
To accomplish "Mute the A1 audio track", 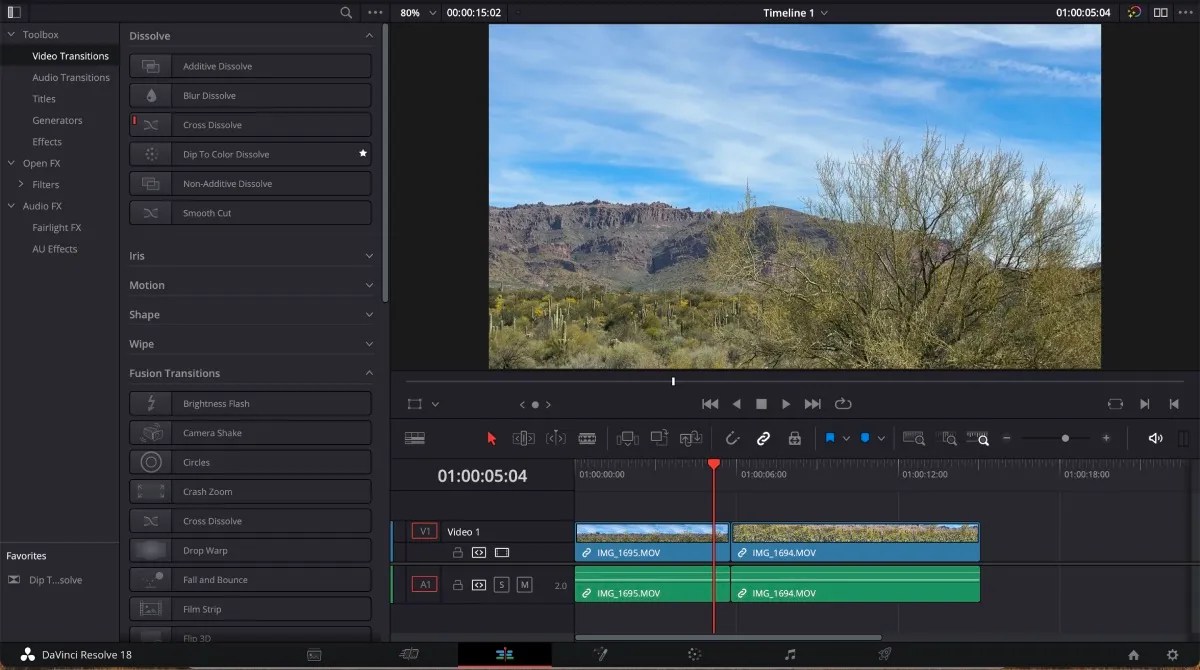I will click(524, 584).
